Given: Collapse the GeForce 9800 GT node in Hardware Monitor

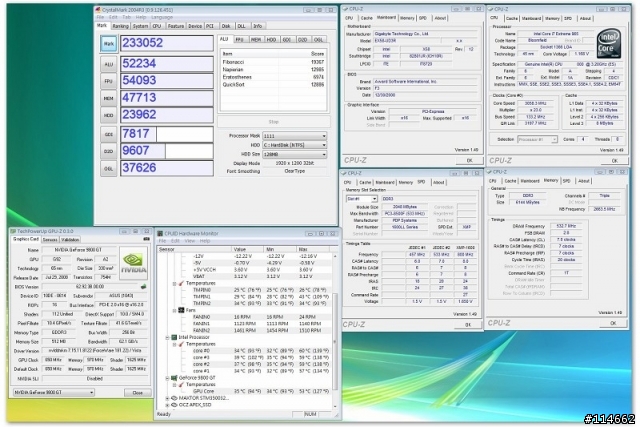Looking at the screenshot, I should click(x=167, y=378).
